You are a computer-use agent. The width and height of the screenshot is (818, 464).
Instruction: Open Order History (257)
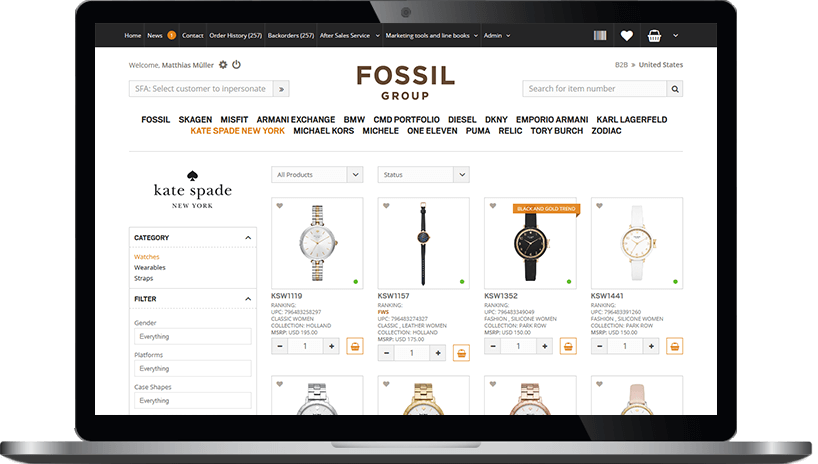click(x=236, y=35)
